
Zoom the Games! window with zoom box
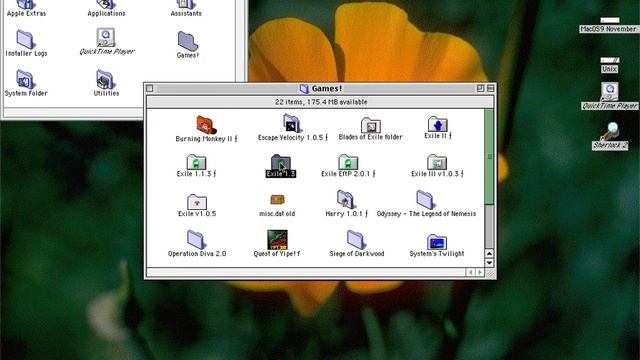click(x=480, y=88)
